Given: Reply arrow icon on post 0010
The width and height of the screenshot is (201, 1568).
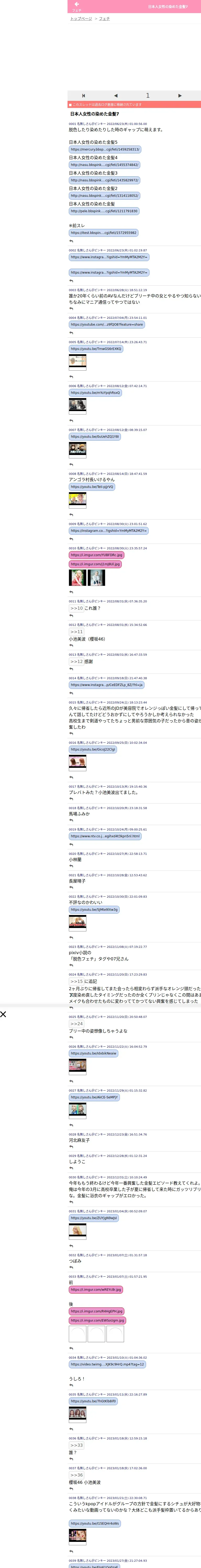Looking at the screenshot, I should point(71,592).
